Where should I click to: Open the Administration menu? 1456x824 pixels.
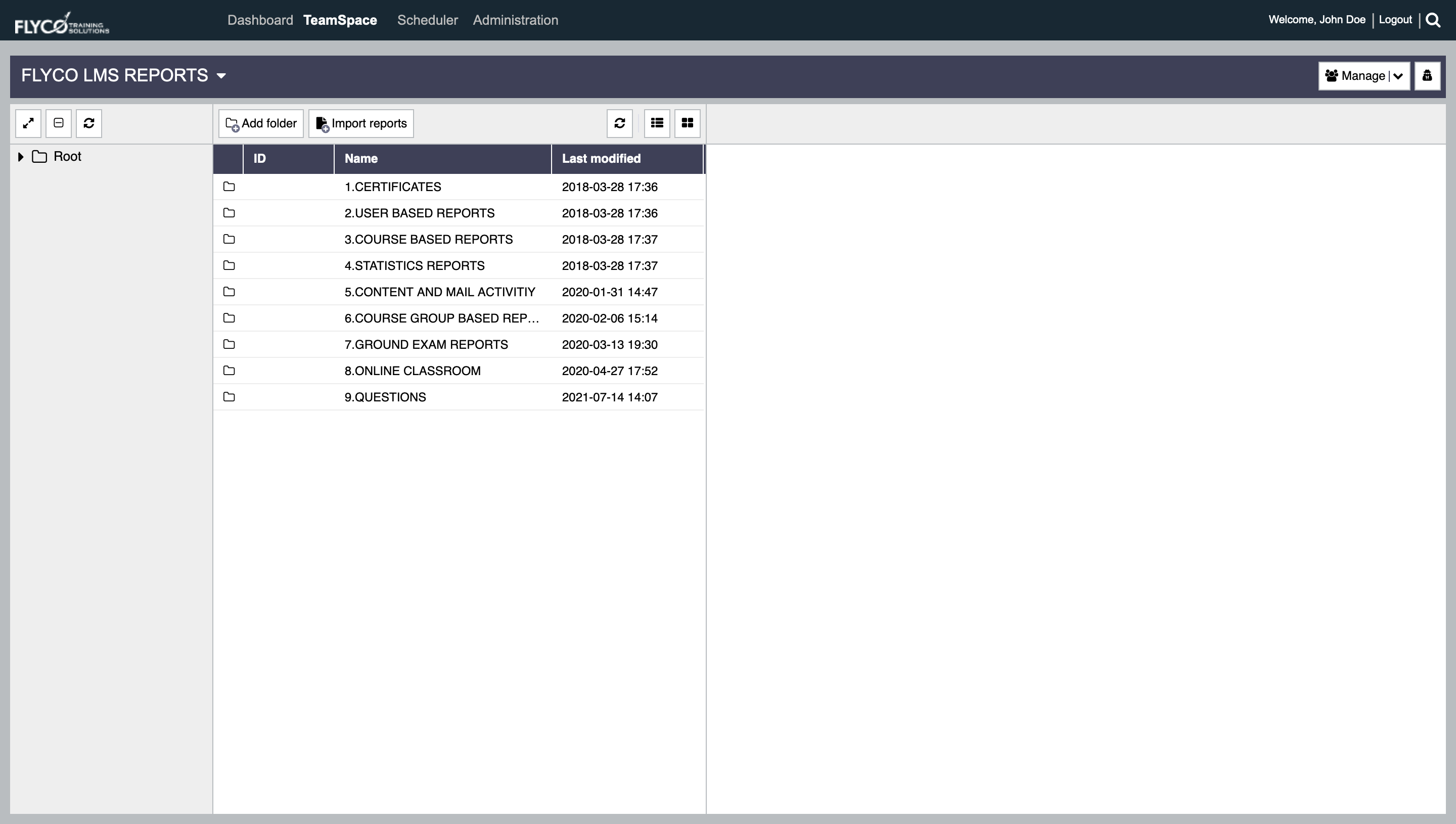point(516,20)
